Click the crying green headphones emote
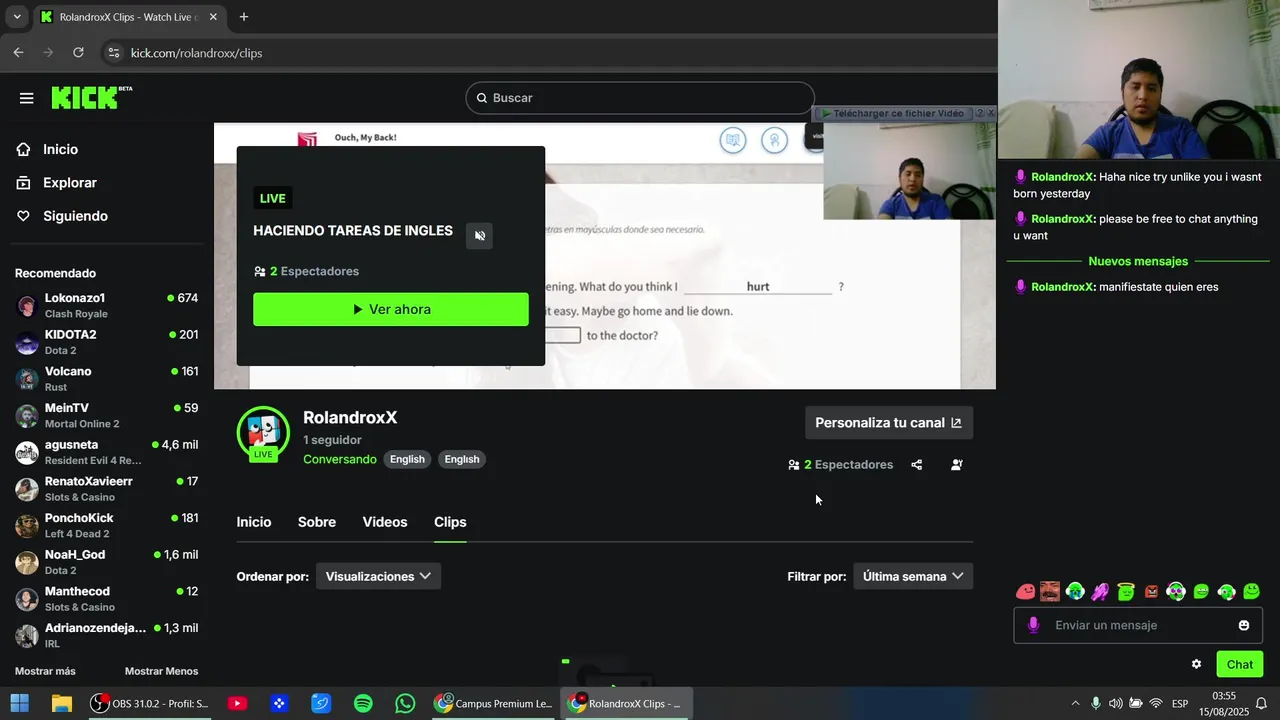Viewport: 1280px width, 720px height. (x=1075, y=592)
